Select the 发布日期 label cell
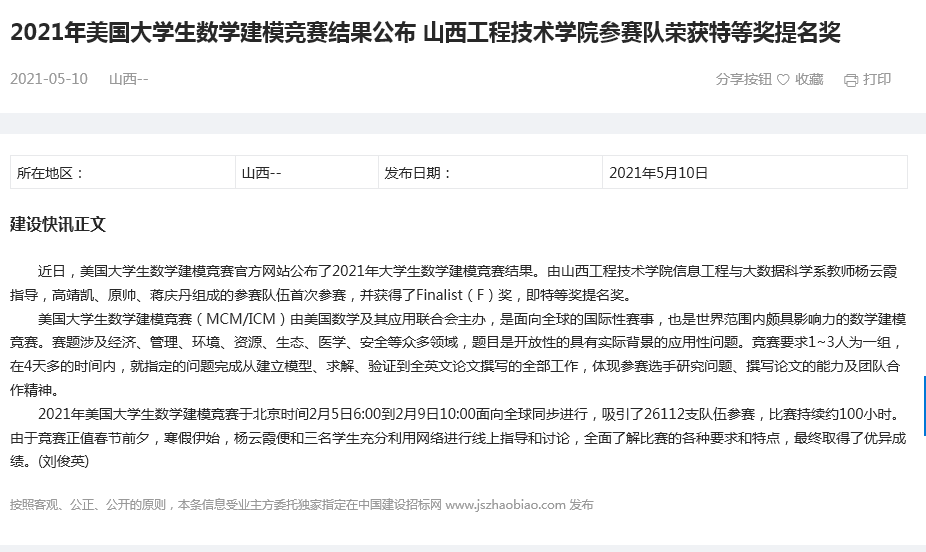 [x=418, y=172]
